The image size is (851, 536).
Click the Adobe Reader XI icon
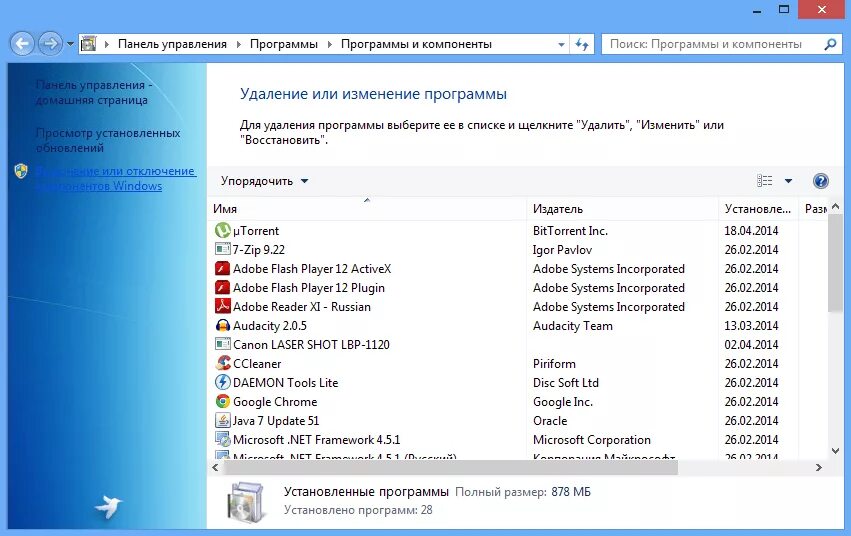point(223,307)
